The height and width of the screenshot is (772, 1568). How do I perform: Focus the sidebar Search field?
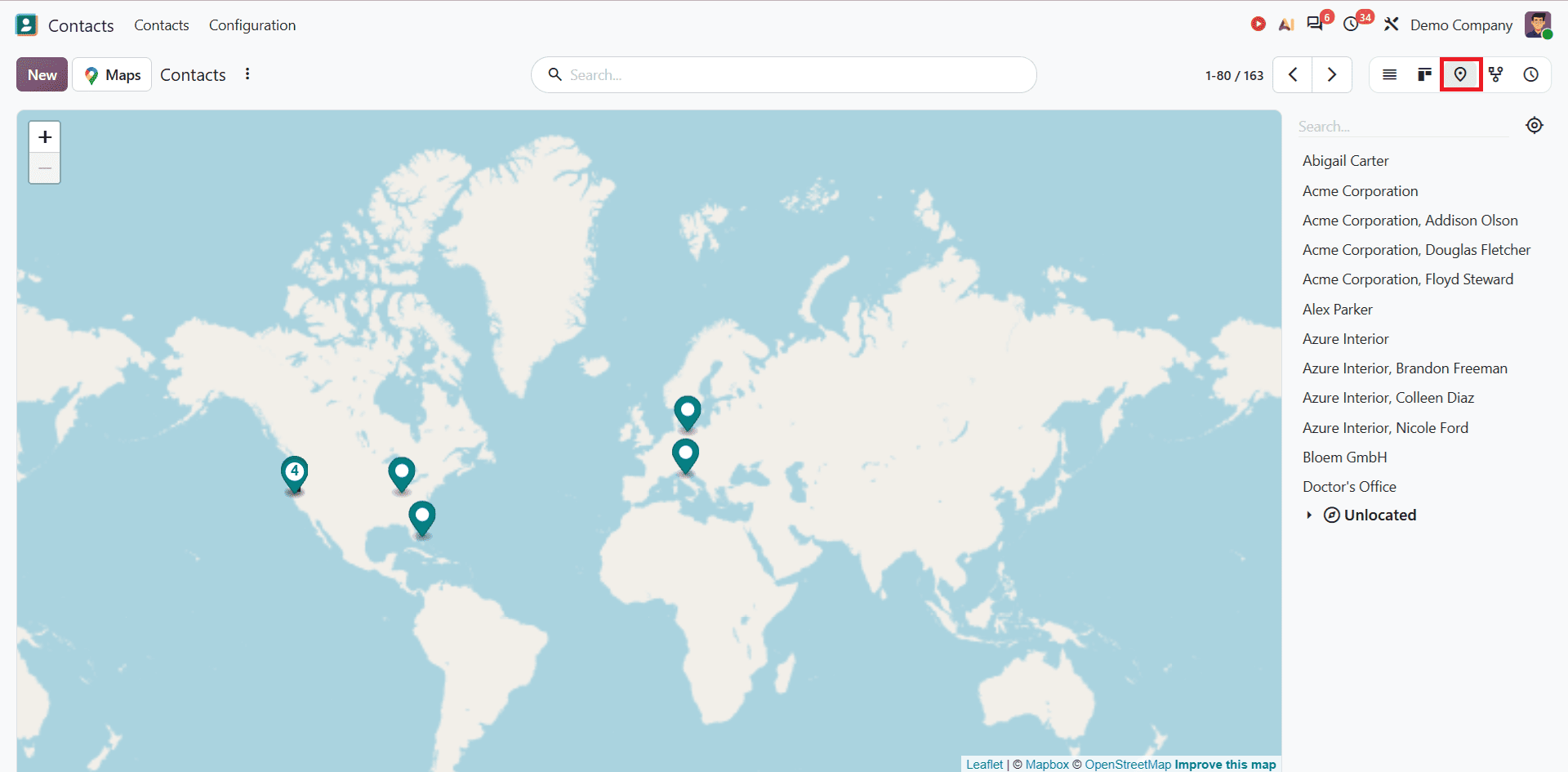tap(1403, 127)
